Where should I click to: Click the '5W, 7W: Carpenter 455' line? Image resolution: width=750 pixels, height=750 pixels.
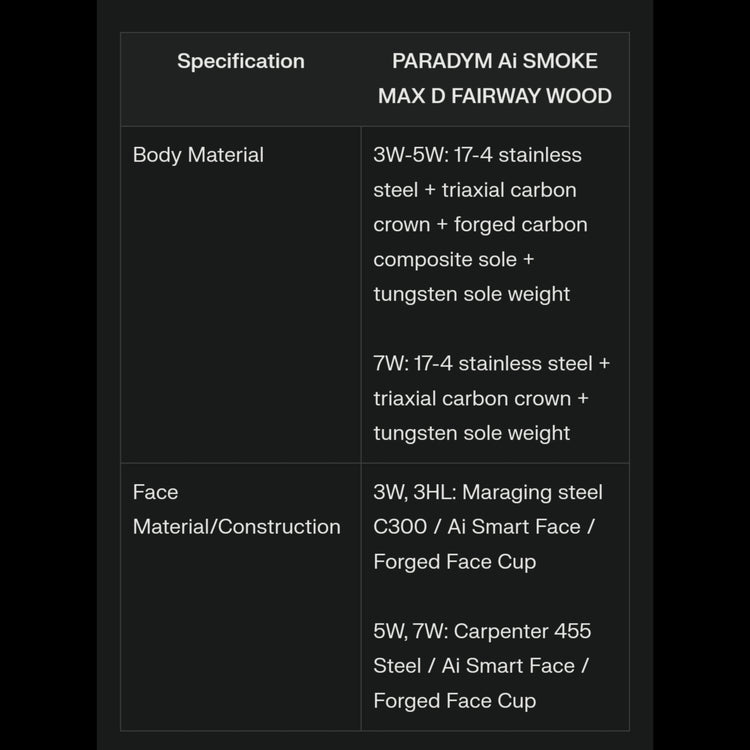point(482,631)
